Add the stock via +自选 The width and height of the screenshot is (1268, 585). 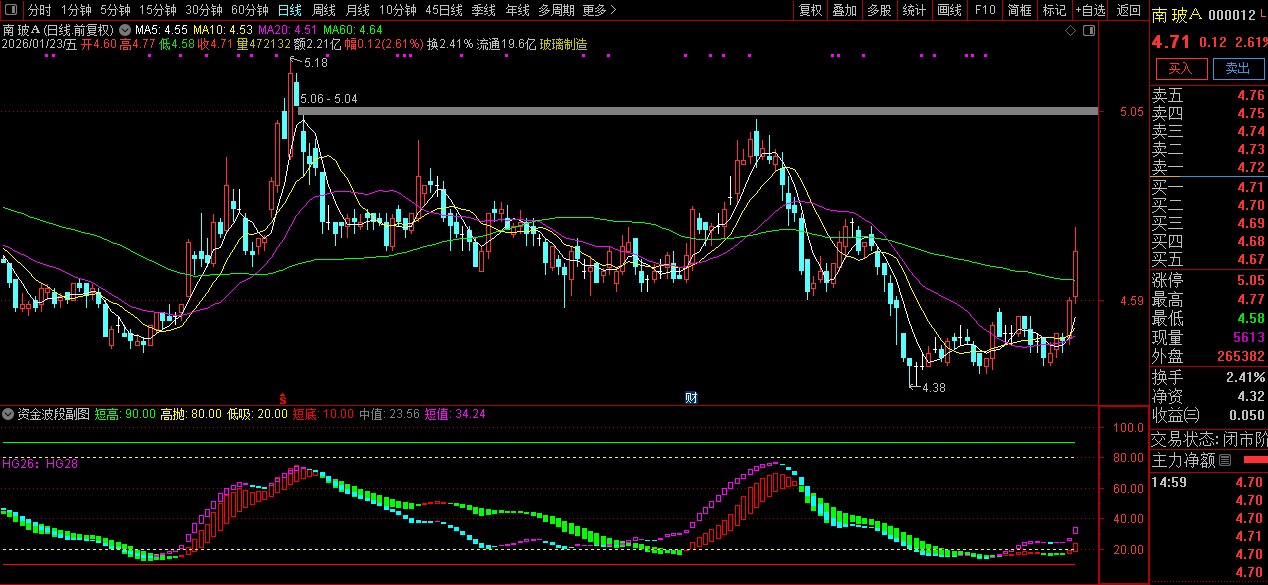[x=1090, y=10]
